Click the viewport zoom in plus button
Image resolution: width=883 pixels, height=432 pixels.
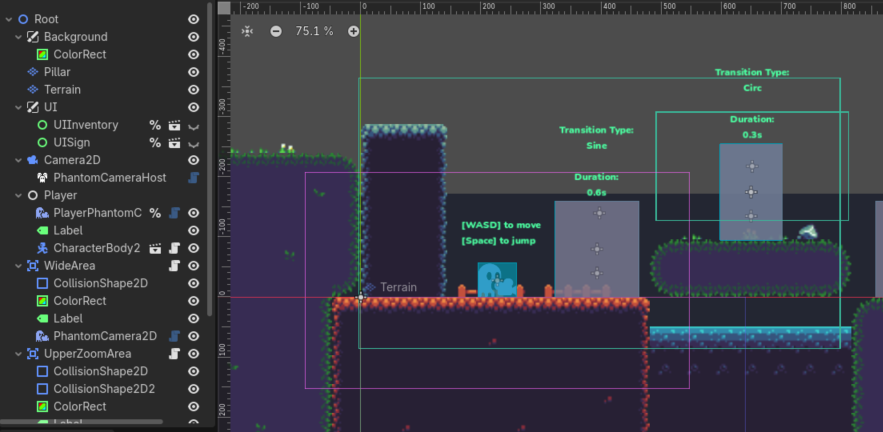[353, 31]
